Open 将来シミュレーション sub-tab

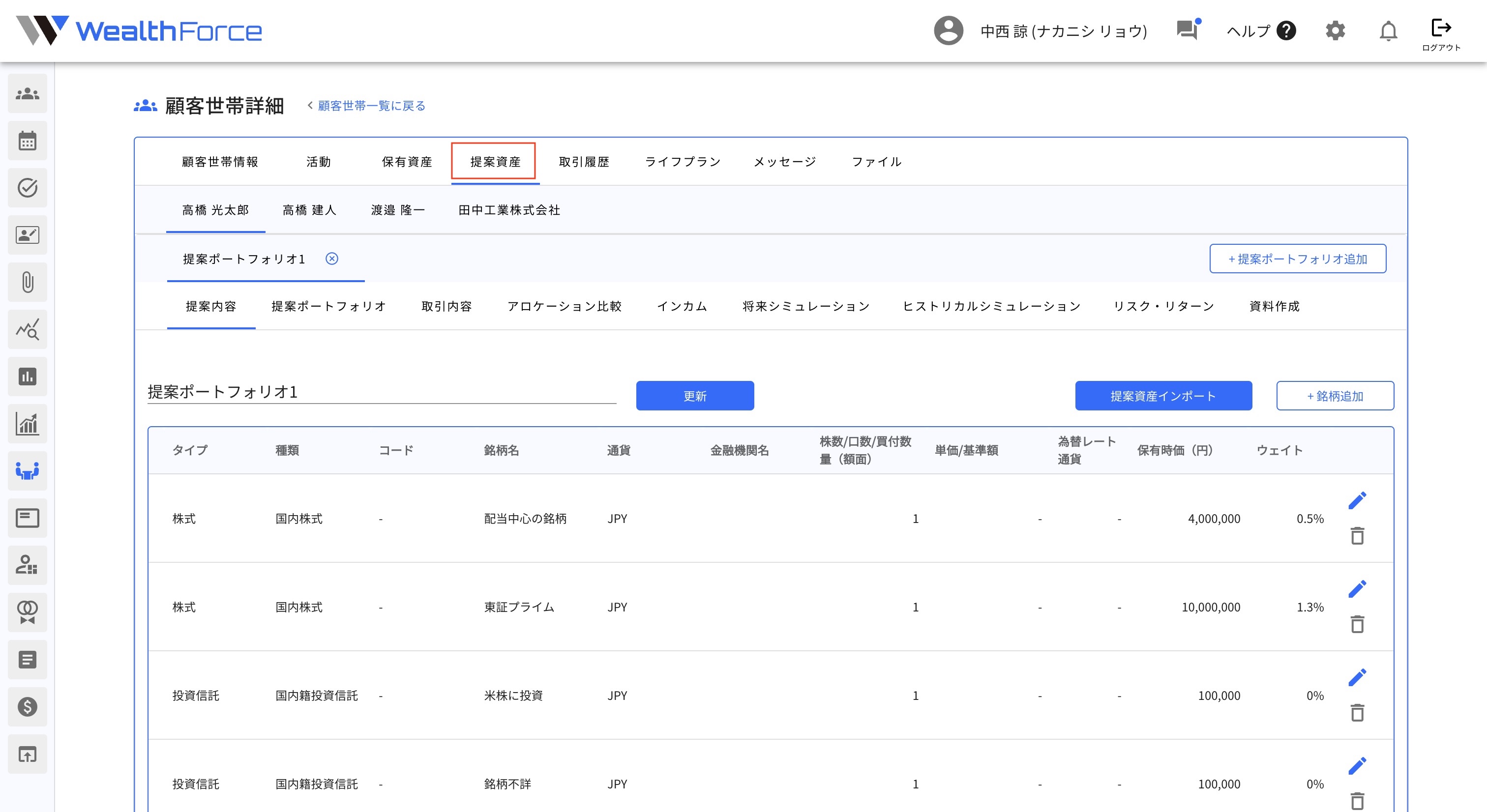tap(806, 306)
